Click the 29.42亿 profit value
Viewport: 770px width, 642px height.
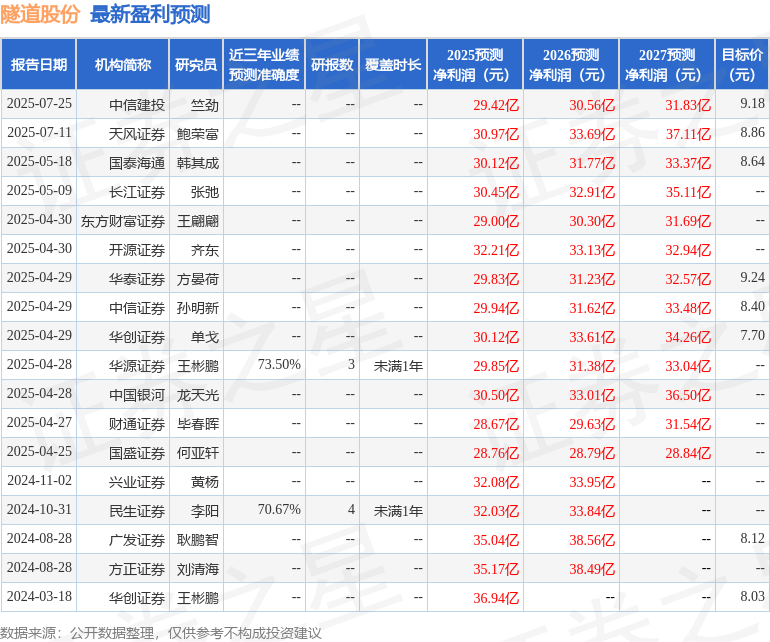tap(496, 105)
